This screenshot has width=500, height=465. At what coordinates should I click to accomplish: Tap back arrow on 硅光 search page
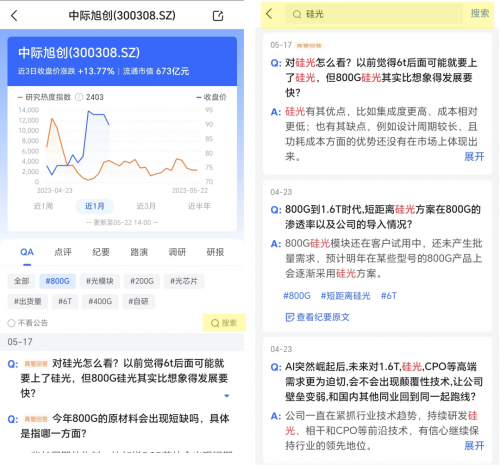click(x=269, y=14)
